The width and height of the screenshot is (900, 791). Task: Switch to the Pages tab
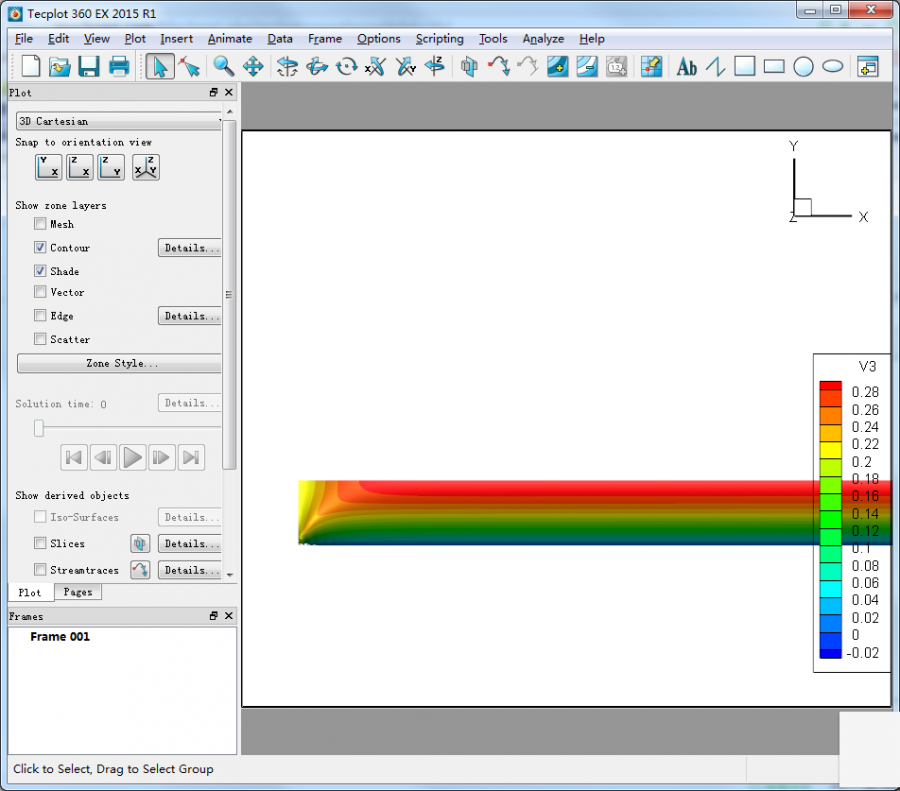click(x=78, y=592)
